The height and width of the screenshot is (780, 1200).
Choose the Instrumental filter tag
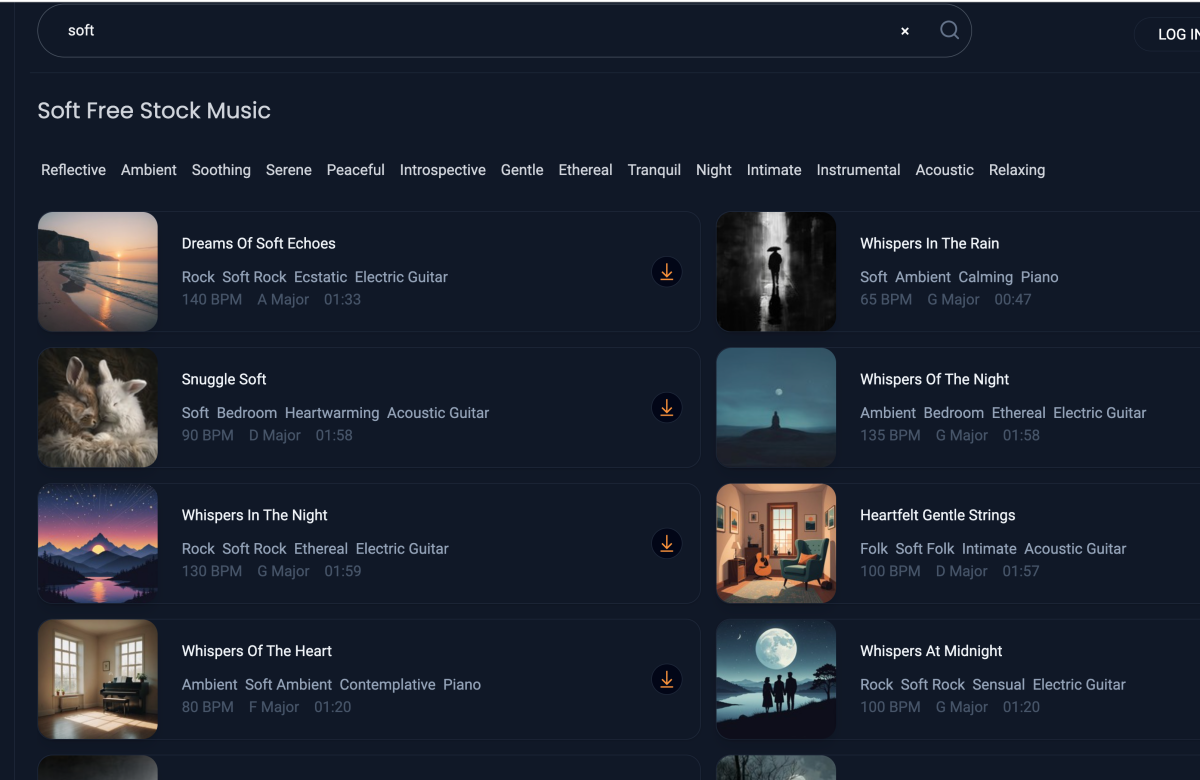(859, 170)
